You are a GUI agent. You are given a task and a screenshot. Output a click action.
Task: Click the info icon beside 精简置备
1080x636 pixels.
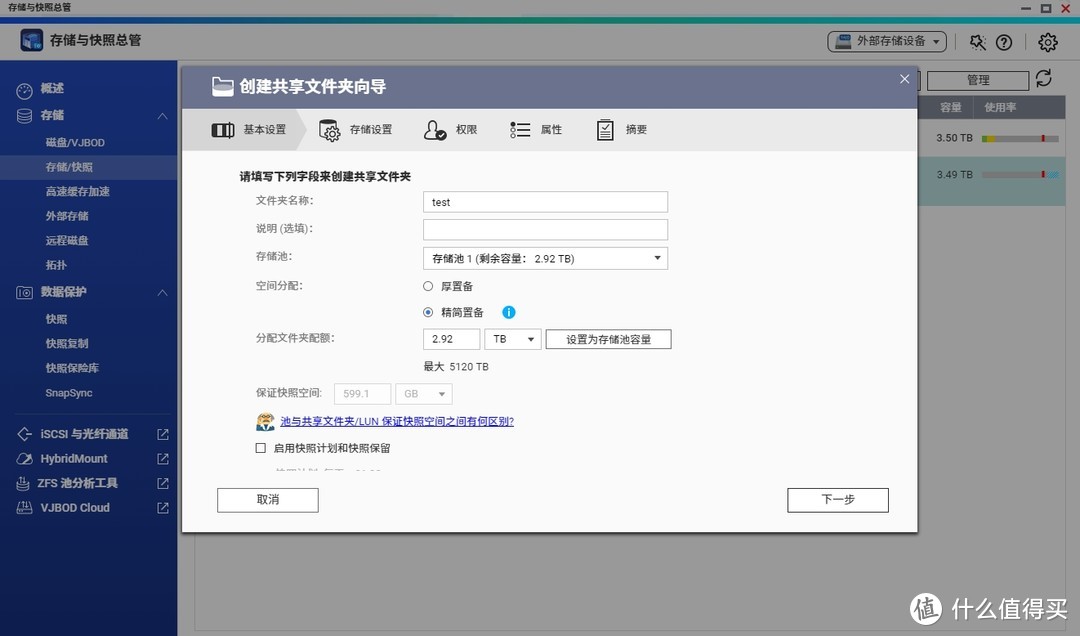(508, 312)
